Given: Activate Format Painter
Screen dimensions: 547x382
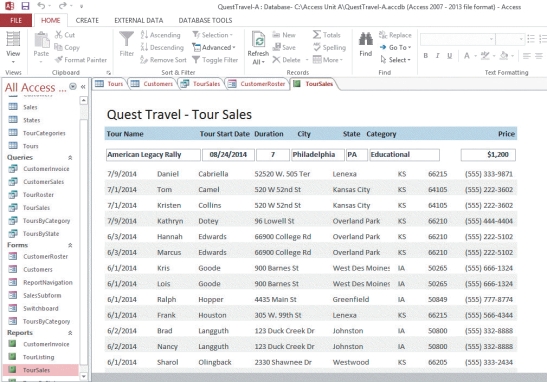Looking at the screenshot, I should click(x=81, y=60).
